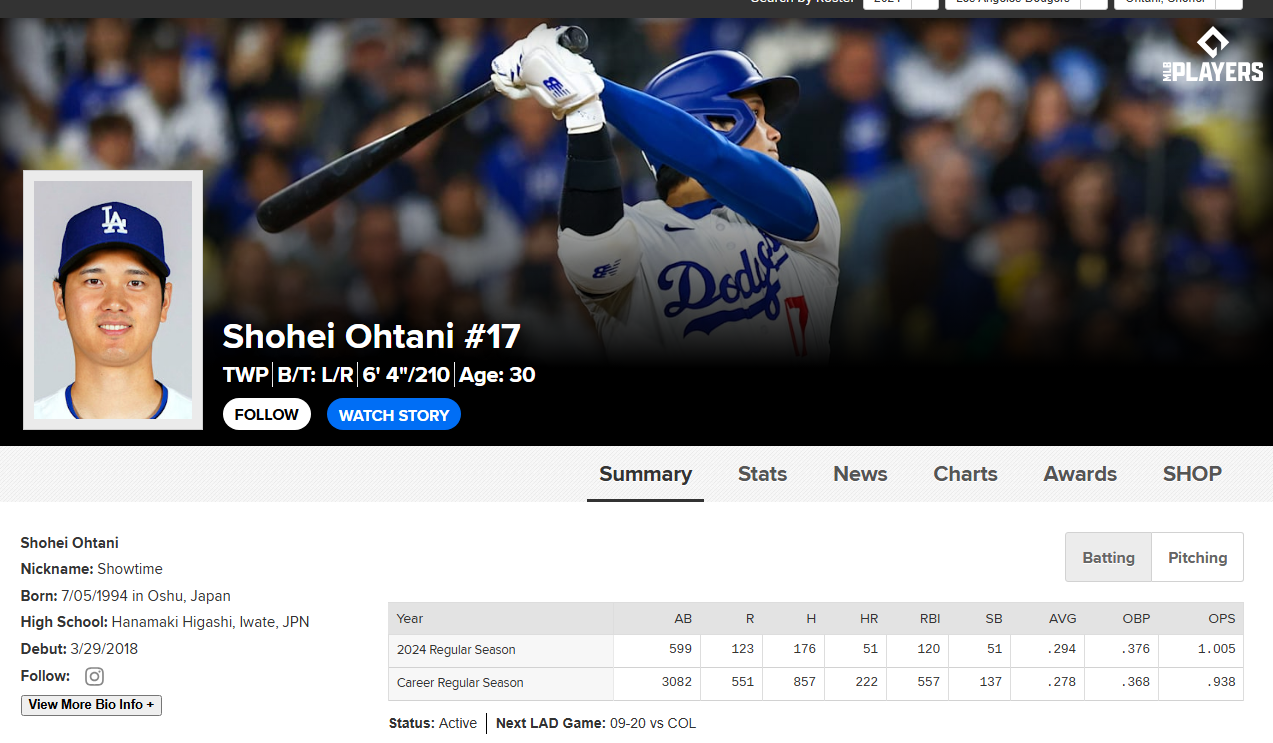Click the MLB Players logo
This screenshot has height=743, width=1273.
tap(1212, 54)
